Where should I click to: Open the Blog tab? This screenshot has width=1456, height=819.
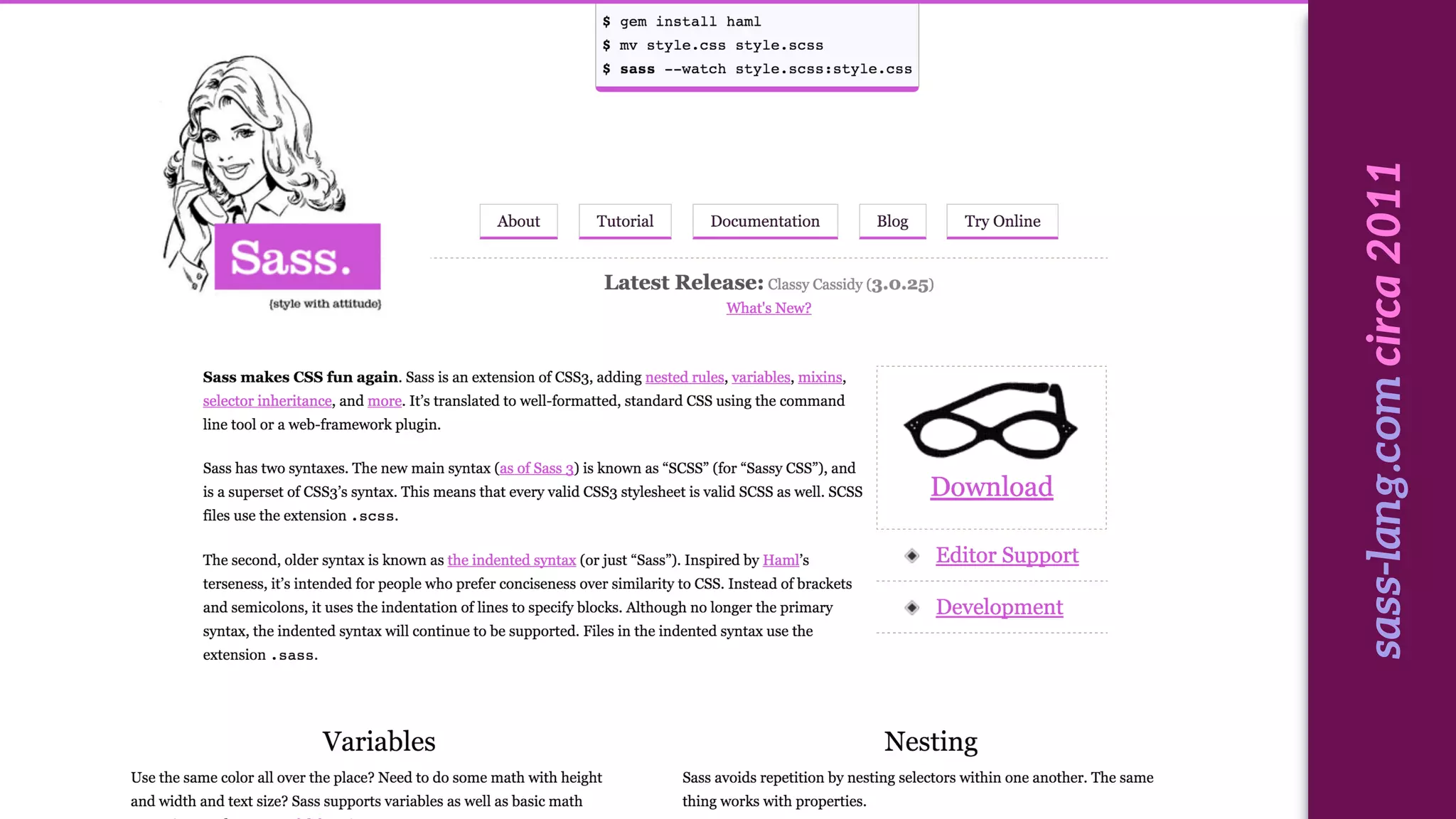coord(892,221)
